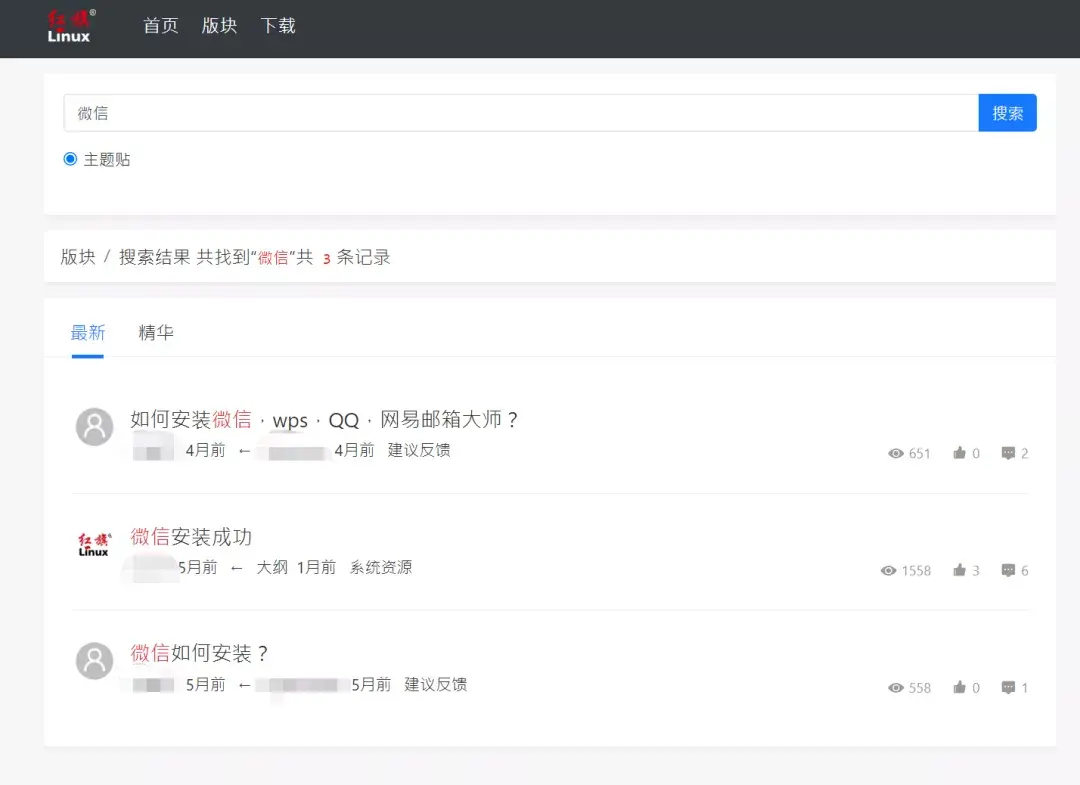Click the 1月前 last reply time
Screen dimensions: 1080x785
tap(317, 567)
